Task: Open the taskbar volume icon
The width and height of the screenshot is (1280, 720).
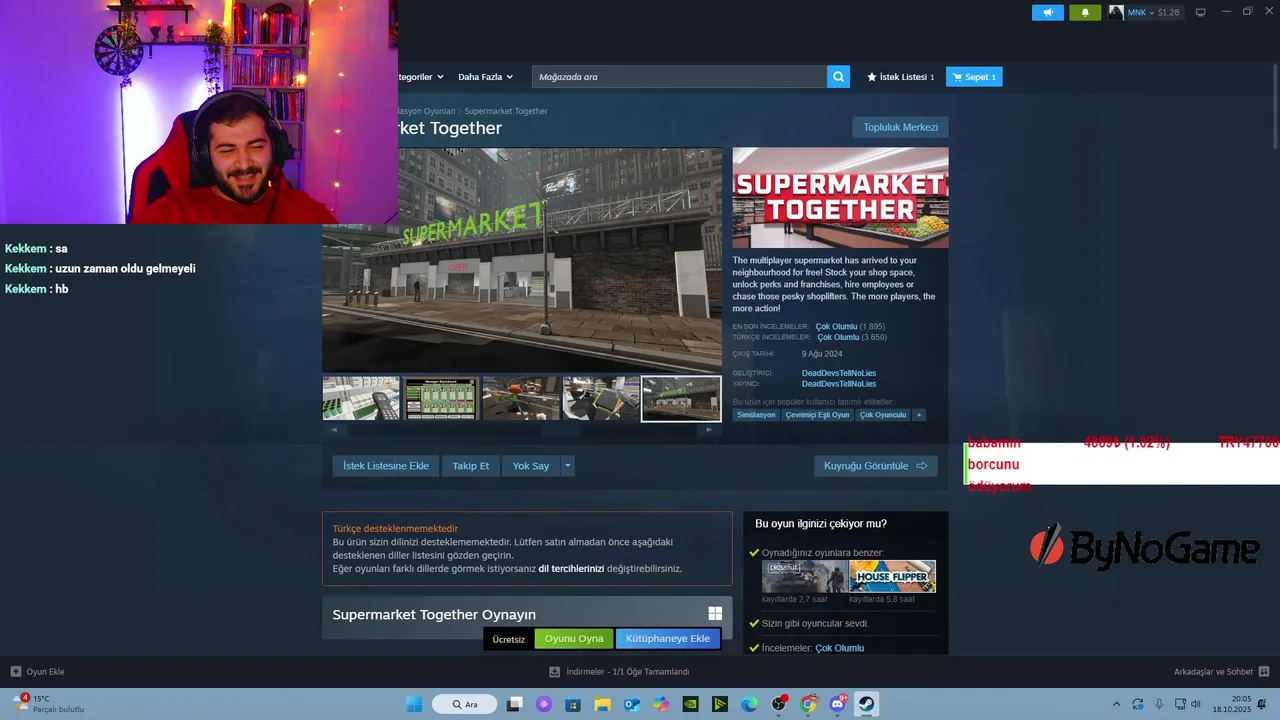Action: click(1195, 704)
